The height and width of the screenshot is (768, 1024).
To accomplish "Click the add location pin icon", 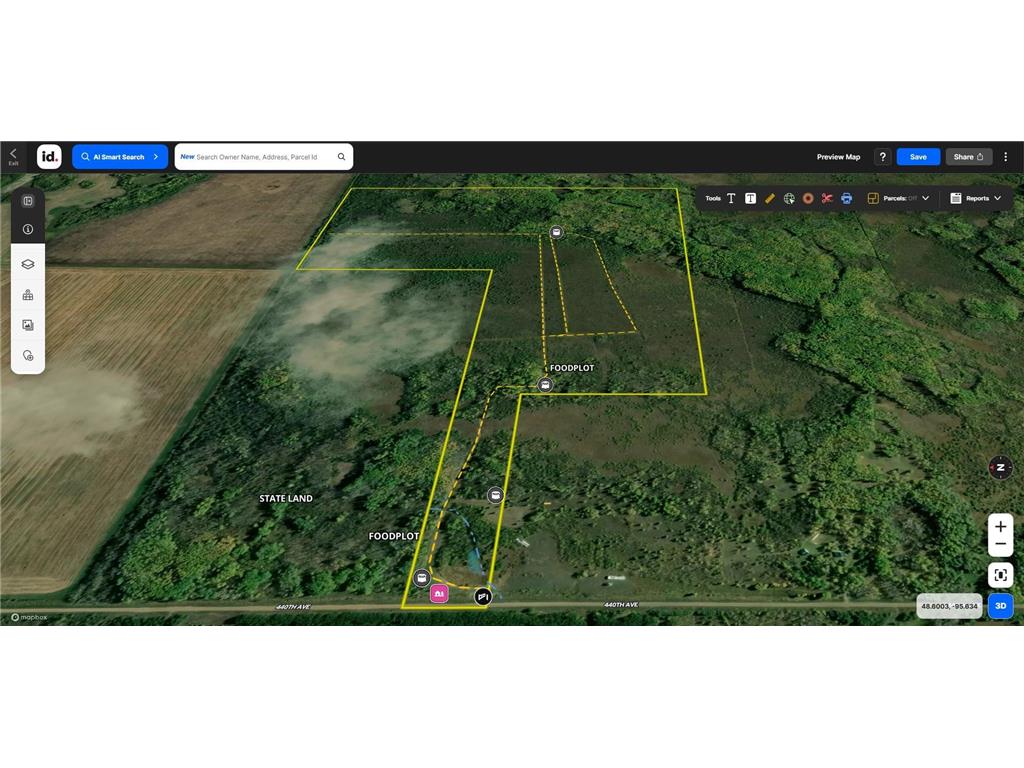I will pyautogui.click(x=28, y=356).
